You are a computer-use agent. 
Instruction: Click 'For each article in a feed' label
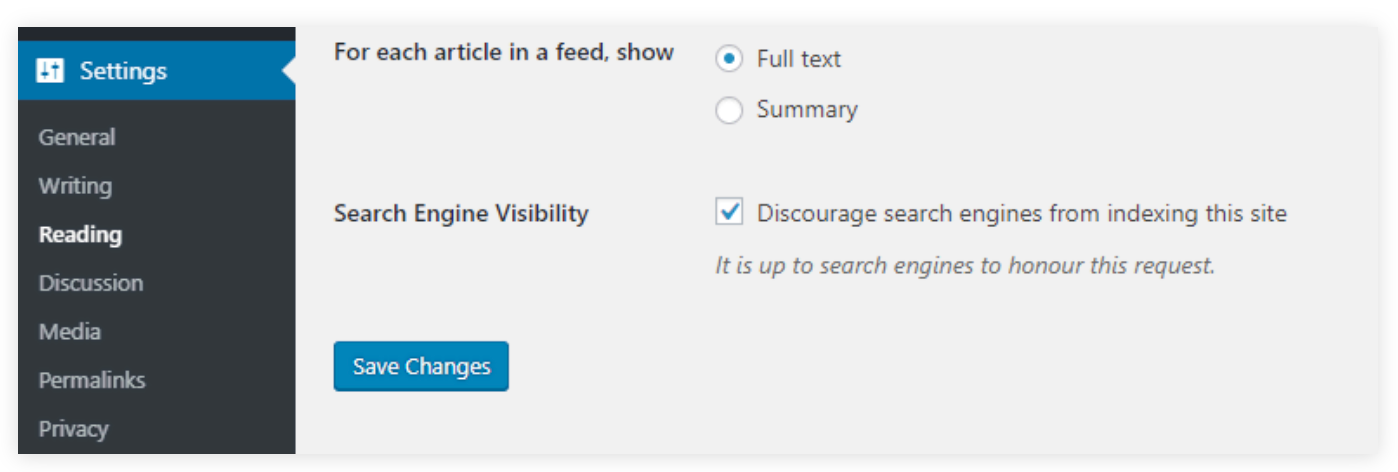click(x=503, y=52)
